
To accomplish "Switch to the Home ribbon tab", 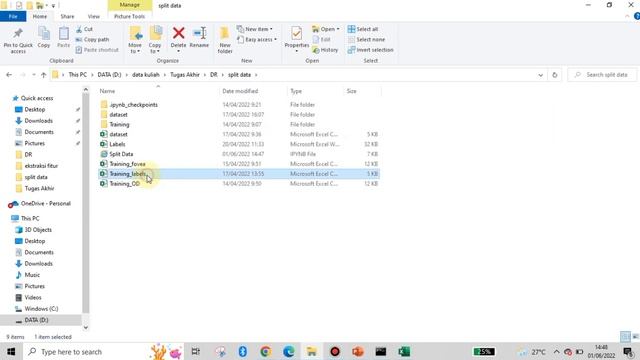I will point(40,16).
